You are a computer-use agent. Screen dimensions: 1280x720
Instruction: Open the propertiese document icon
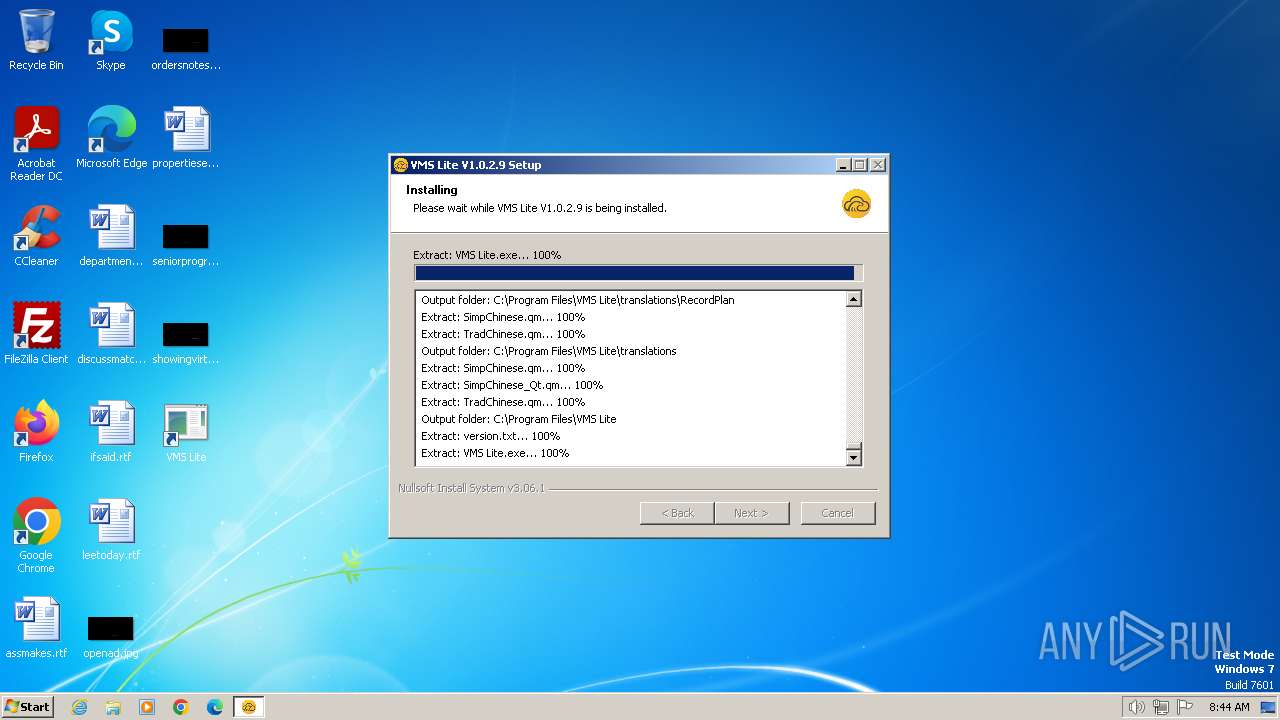coord(186,138)
